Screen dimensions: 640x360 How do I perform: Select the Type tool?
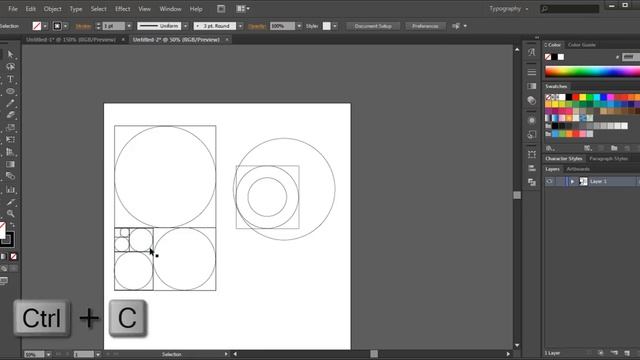[x=10, y=79]
